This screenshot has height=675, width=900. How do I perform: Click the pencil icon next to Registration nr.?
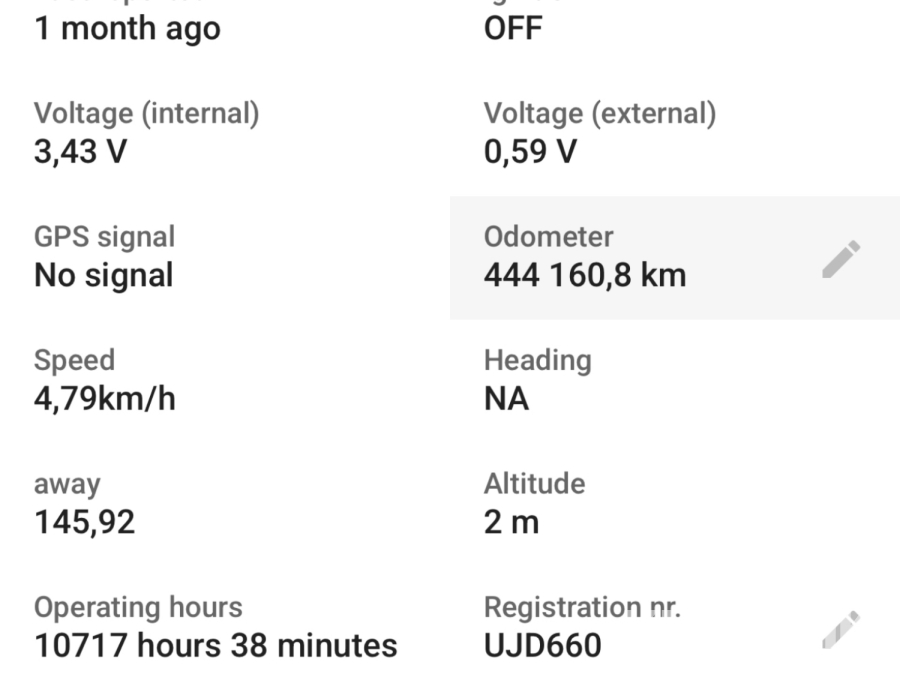point(841,628)
